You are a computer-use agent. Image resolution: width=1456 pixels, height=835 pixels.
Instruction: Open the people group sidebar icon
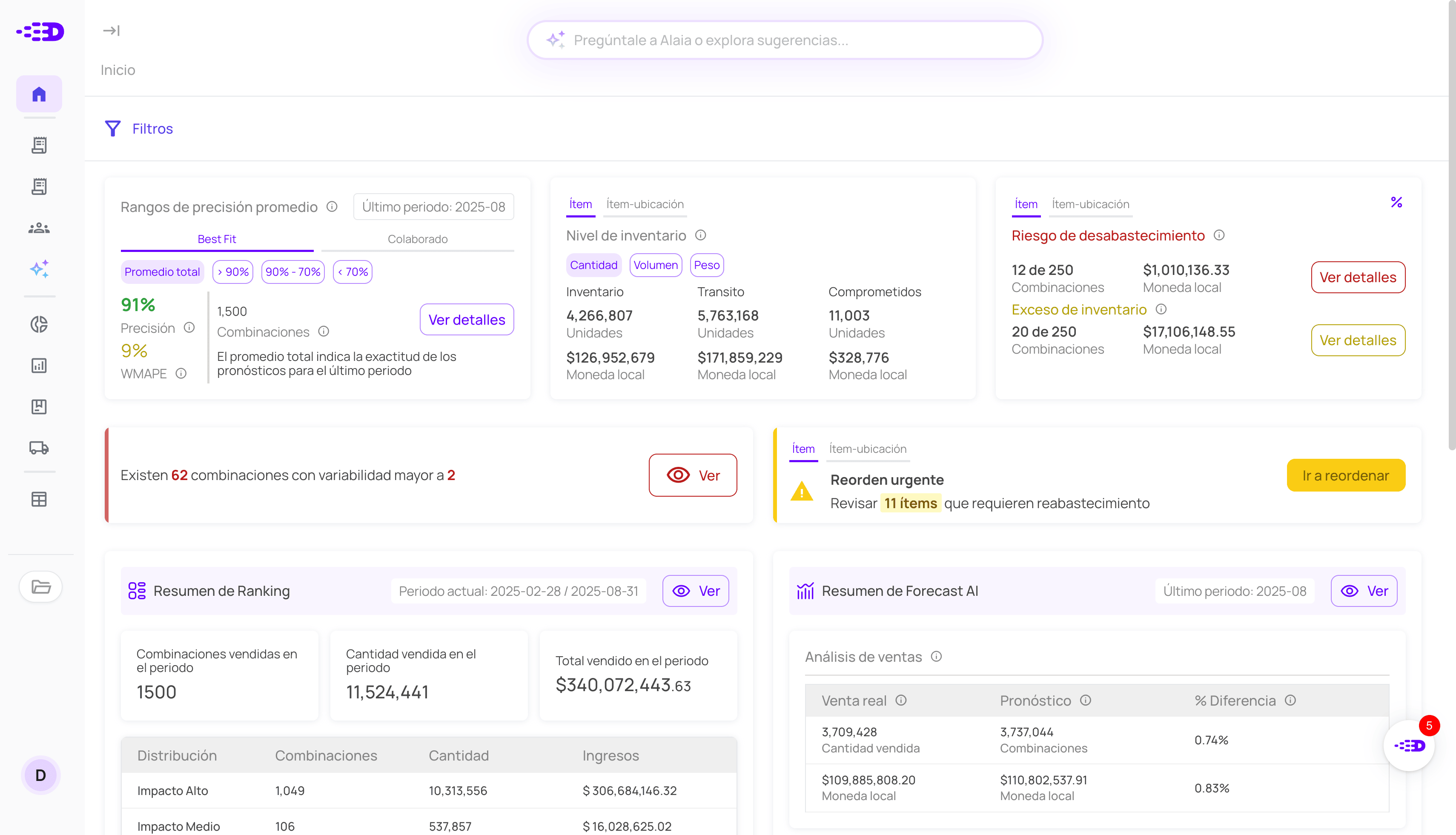[39, 228]
